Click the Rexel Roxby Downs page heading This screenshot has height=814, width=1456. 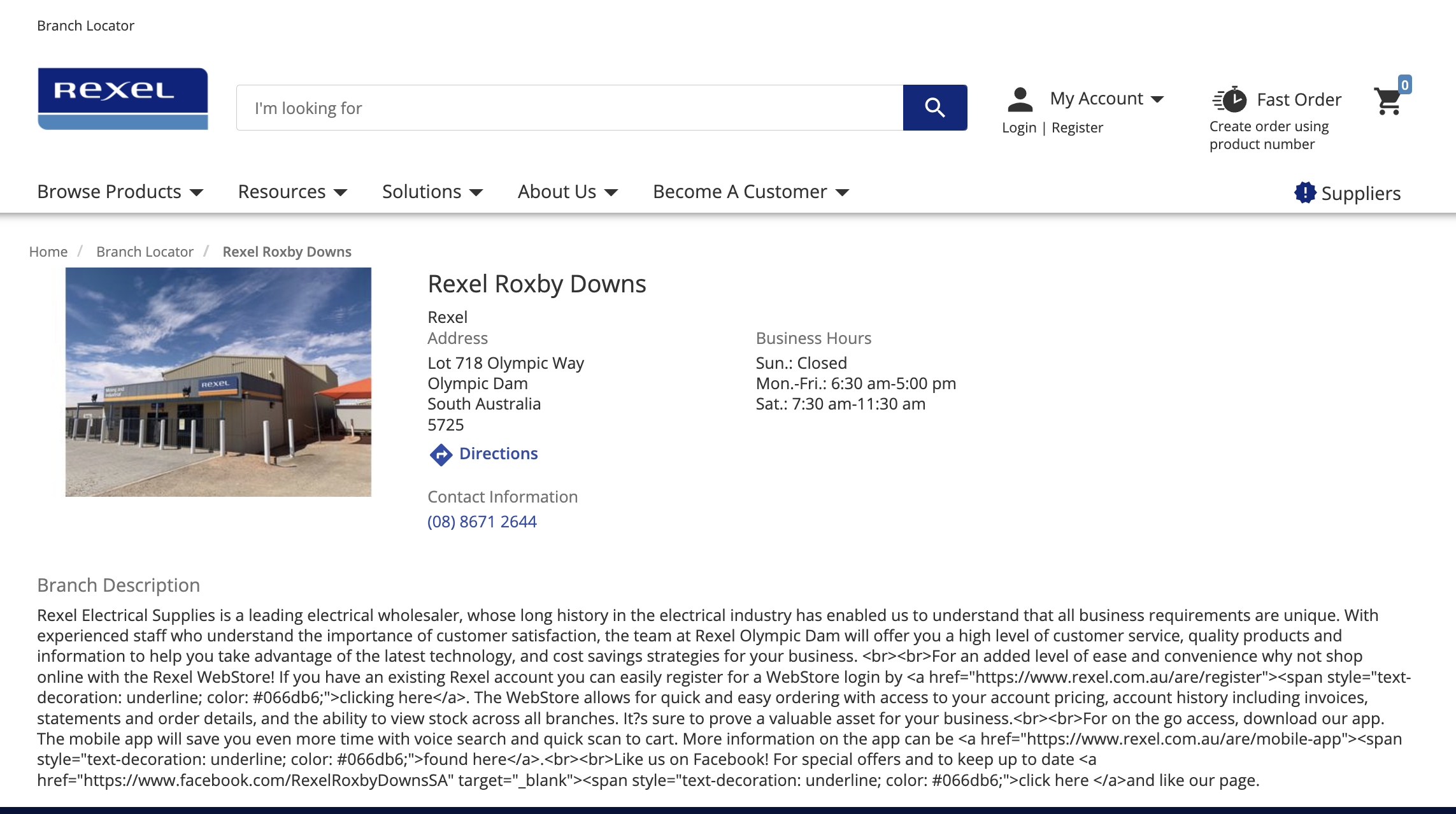(537, 284)
